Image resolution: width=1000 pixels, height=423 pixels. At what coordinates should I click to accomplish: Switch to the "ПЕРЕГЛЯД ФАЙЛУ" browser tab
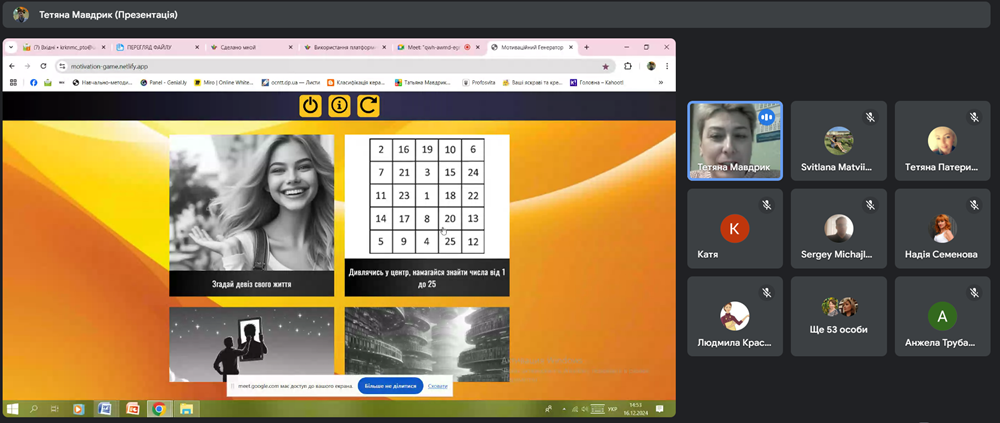tap(150, 47)
